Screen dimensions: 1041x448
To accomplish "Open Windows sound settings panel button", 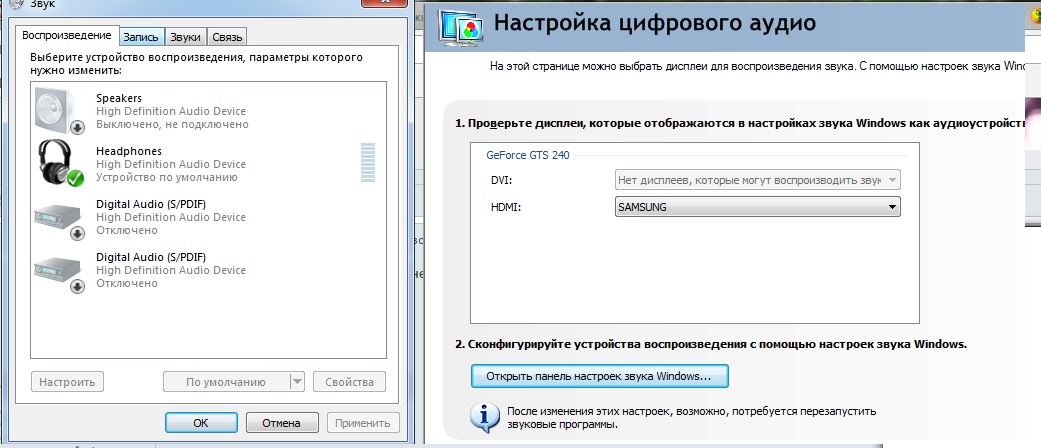I will coord(598,377).
